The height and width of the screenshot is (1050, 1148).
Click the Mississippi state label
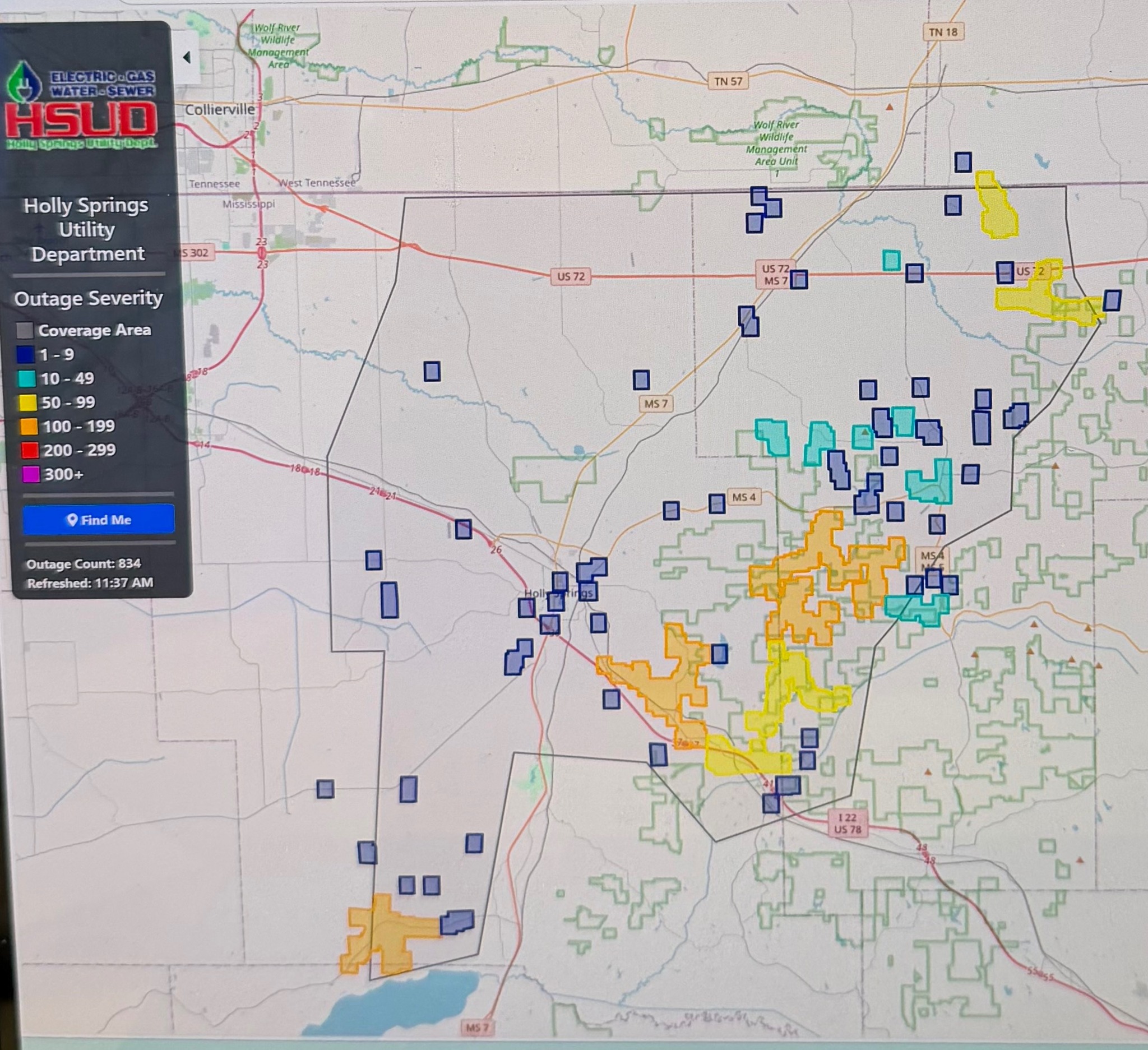click(x=248, y=204)
